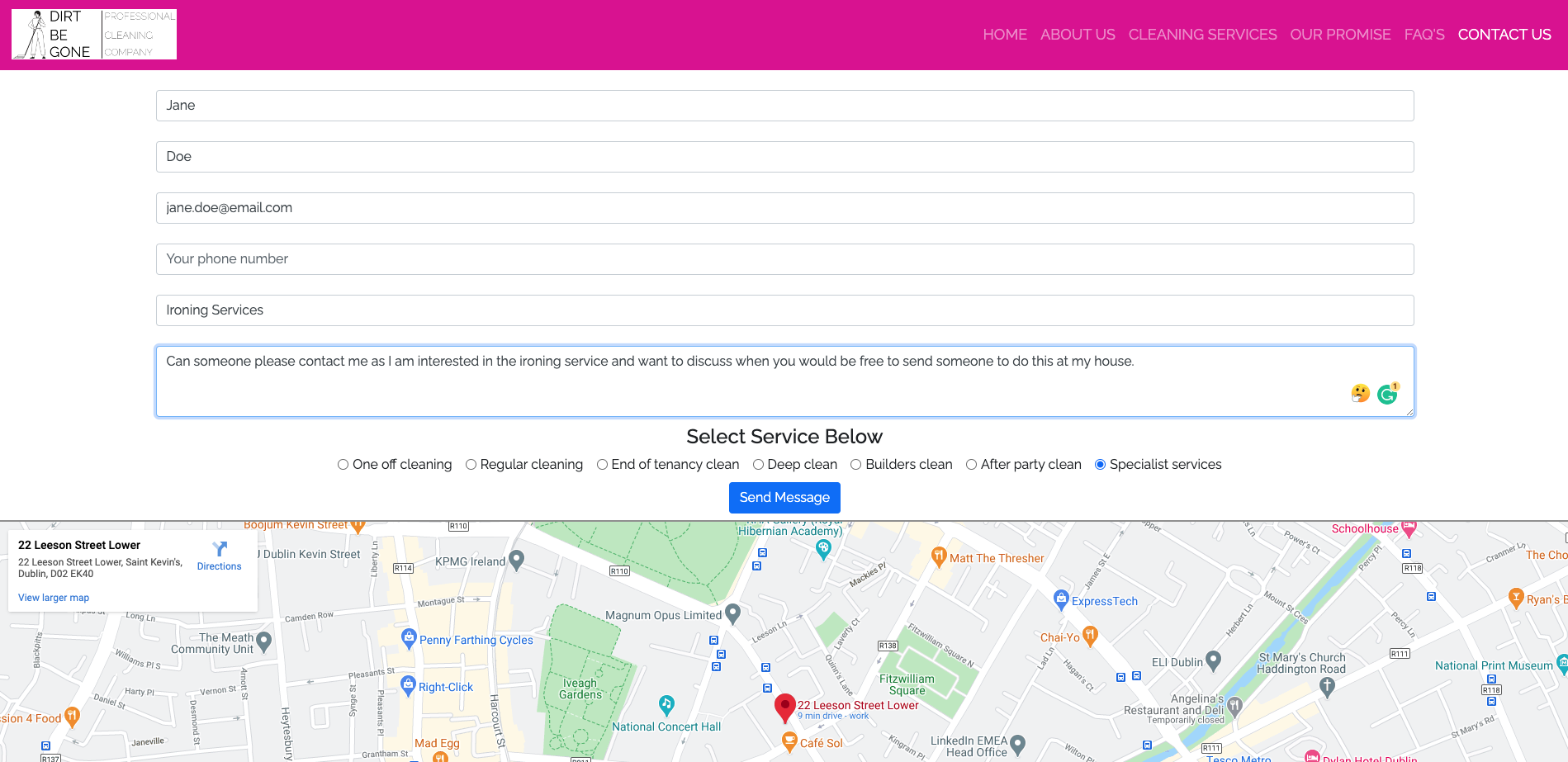This screenshot has height=762, width=1568.
Task: Open the Grammarly icon in message box
Action: point(1387,395)
